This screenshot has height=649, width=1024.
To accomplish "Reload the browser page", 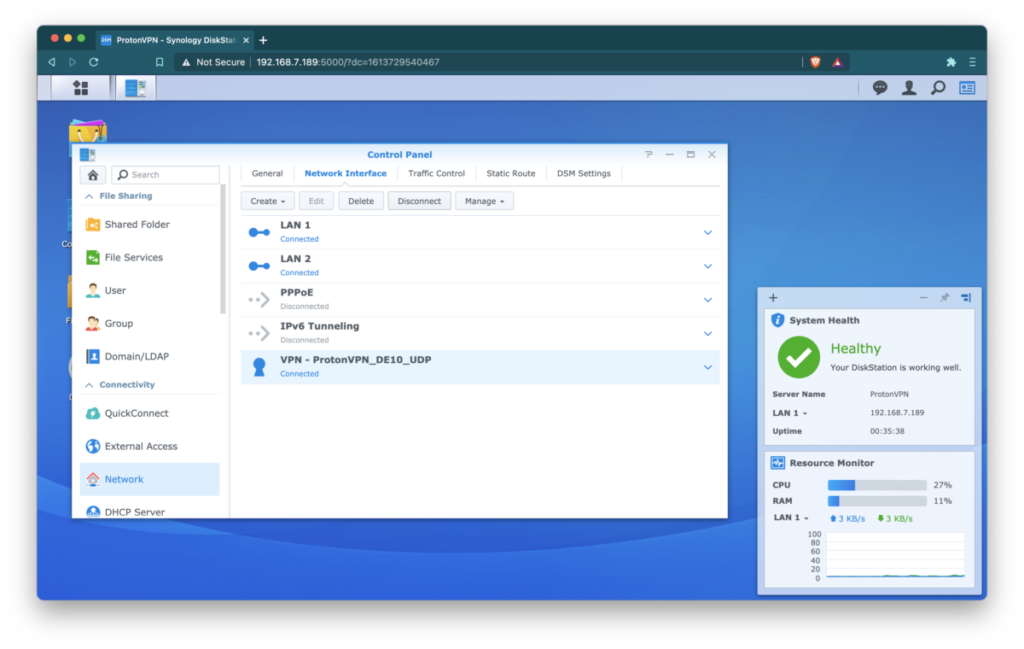I will [x=94, y=62].
